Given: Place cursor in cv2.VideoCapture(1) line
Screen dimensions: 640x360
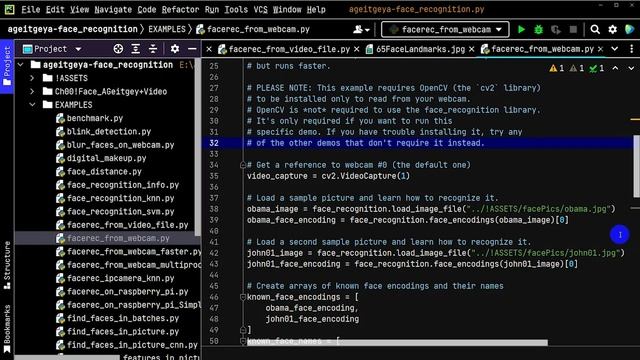Looking at the screenshot, I should (x=328, y=176).
